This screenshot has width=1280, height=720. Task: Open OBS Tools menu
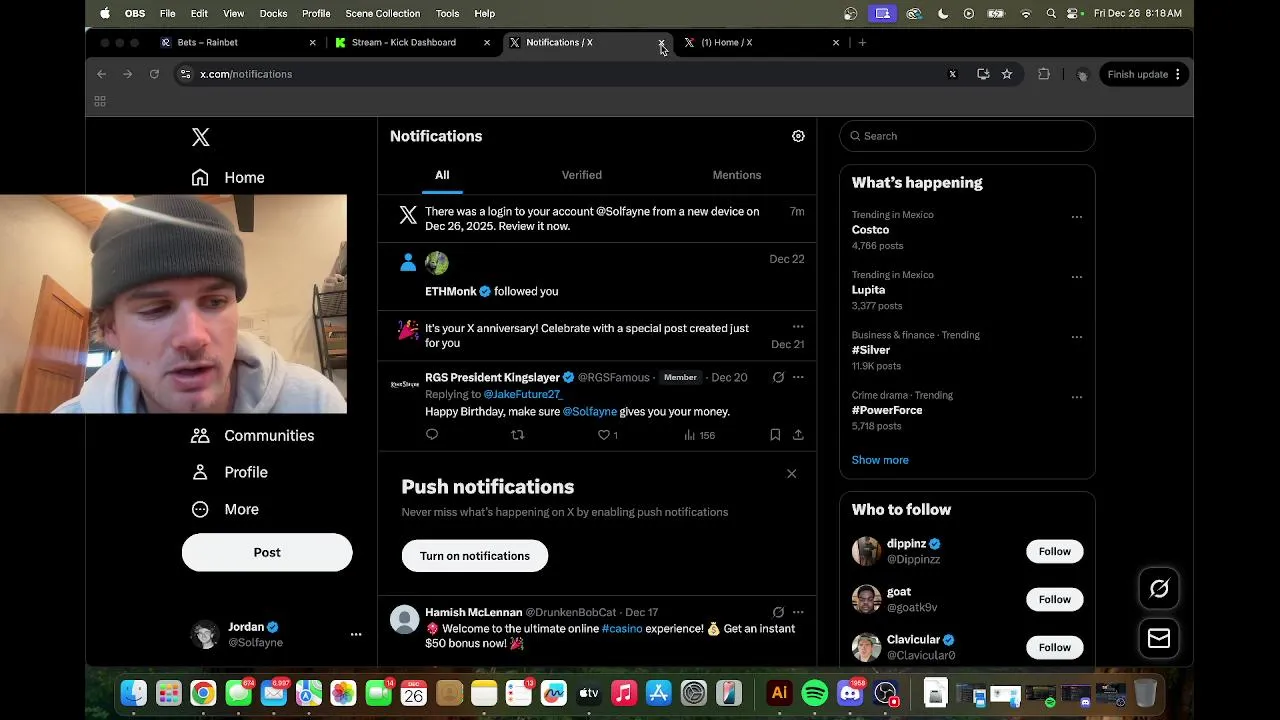click(x=448, y=13)
